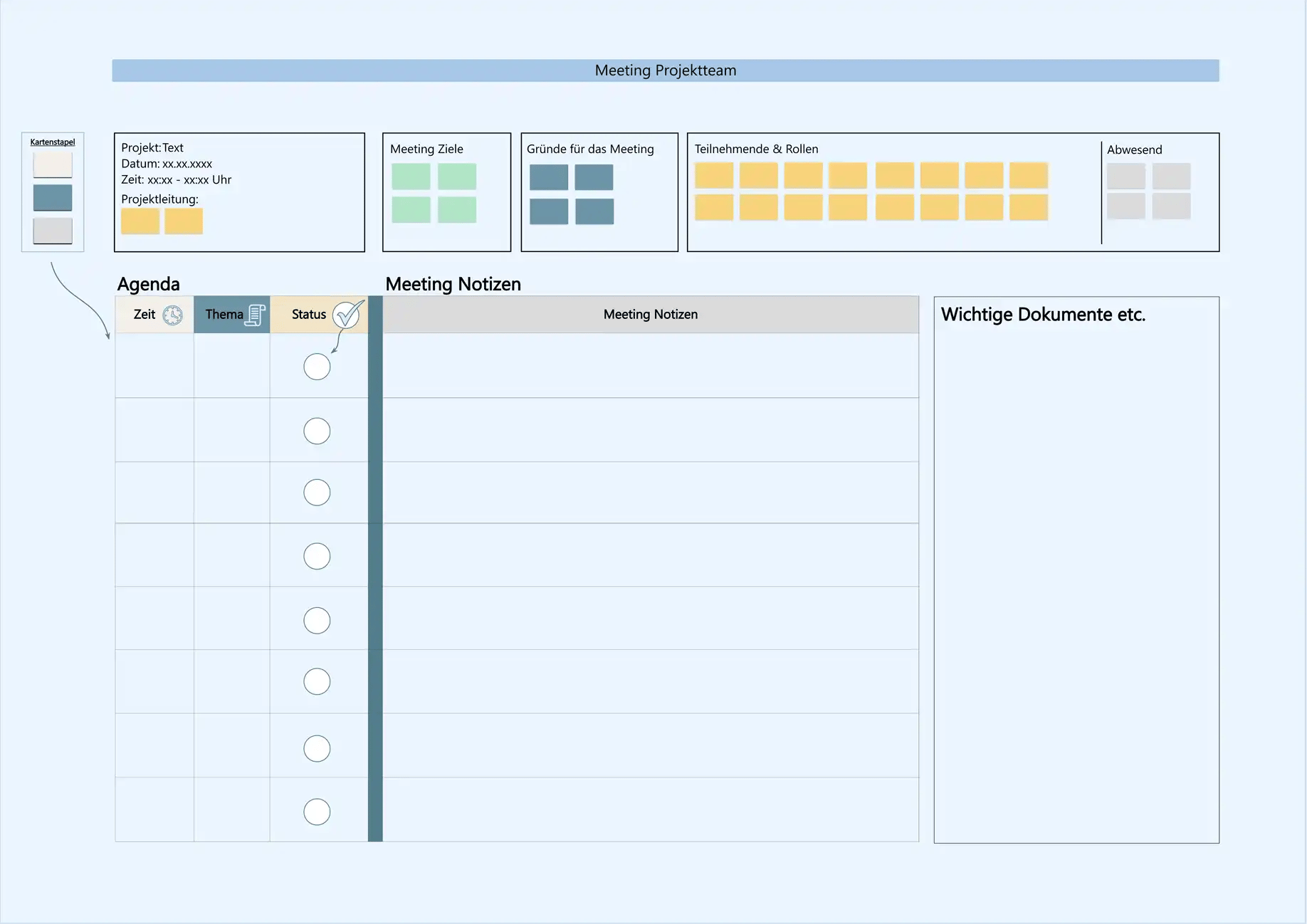This screenshot has height=924, width=1307.
Task: Click the checkmark icon beside Status
Action: [x=348, y=314]
